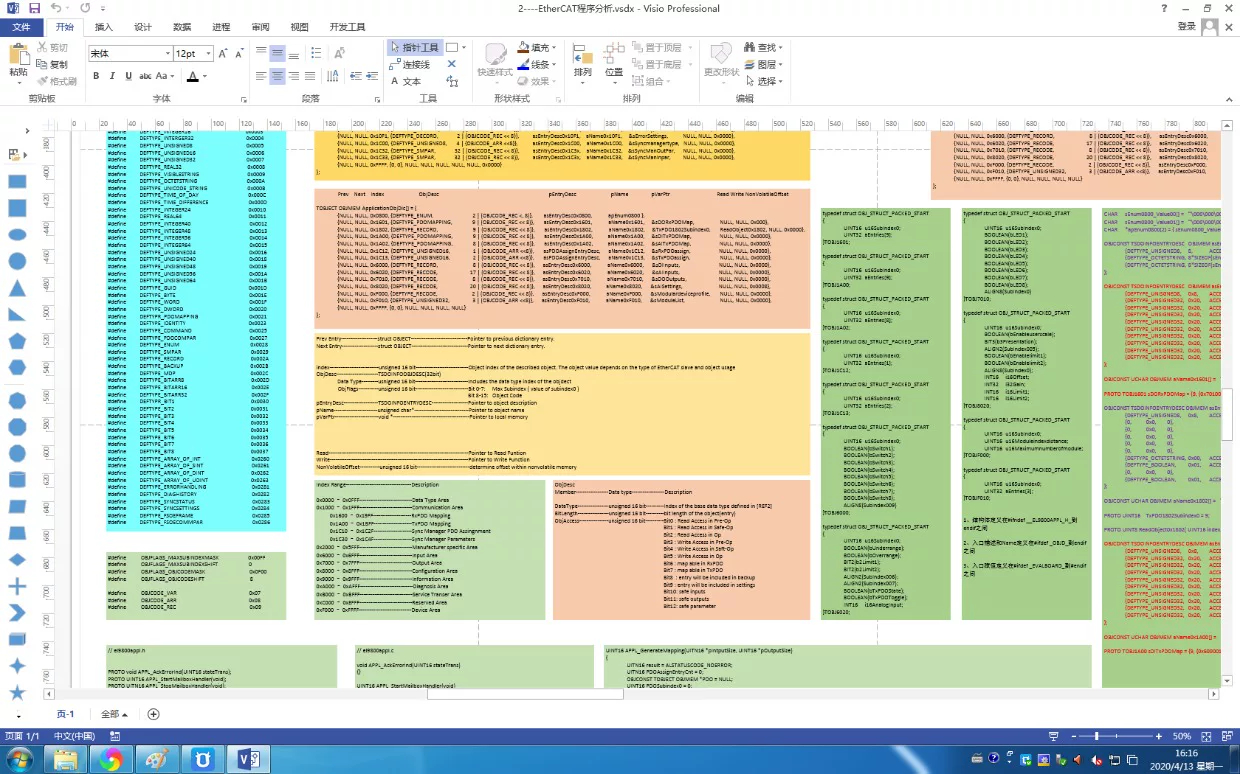Toggle underline formatting

point(127,76)
